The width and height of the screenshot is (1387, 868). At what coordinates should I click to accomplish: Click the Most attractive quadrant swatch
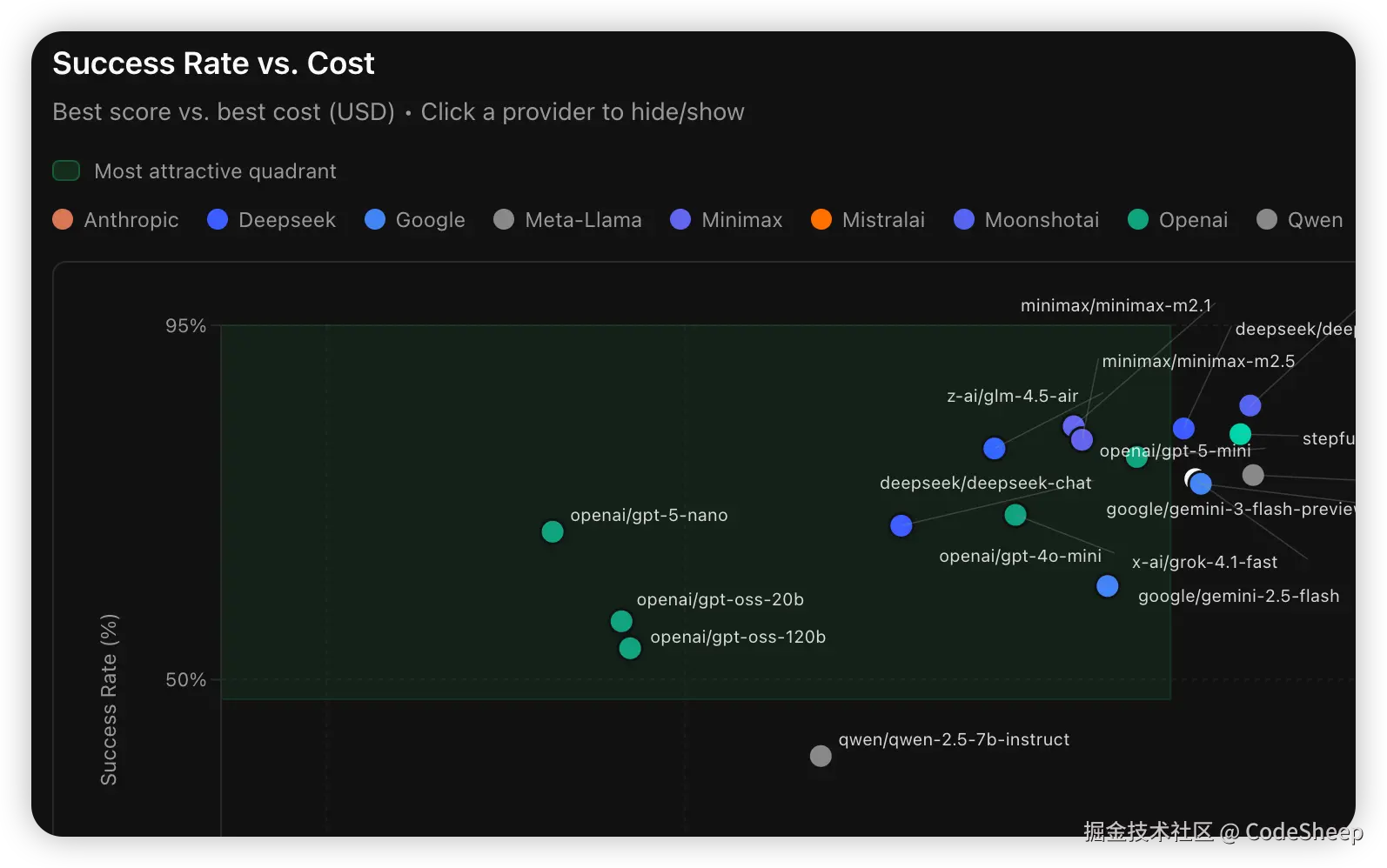(x=66, y=170)
